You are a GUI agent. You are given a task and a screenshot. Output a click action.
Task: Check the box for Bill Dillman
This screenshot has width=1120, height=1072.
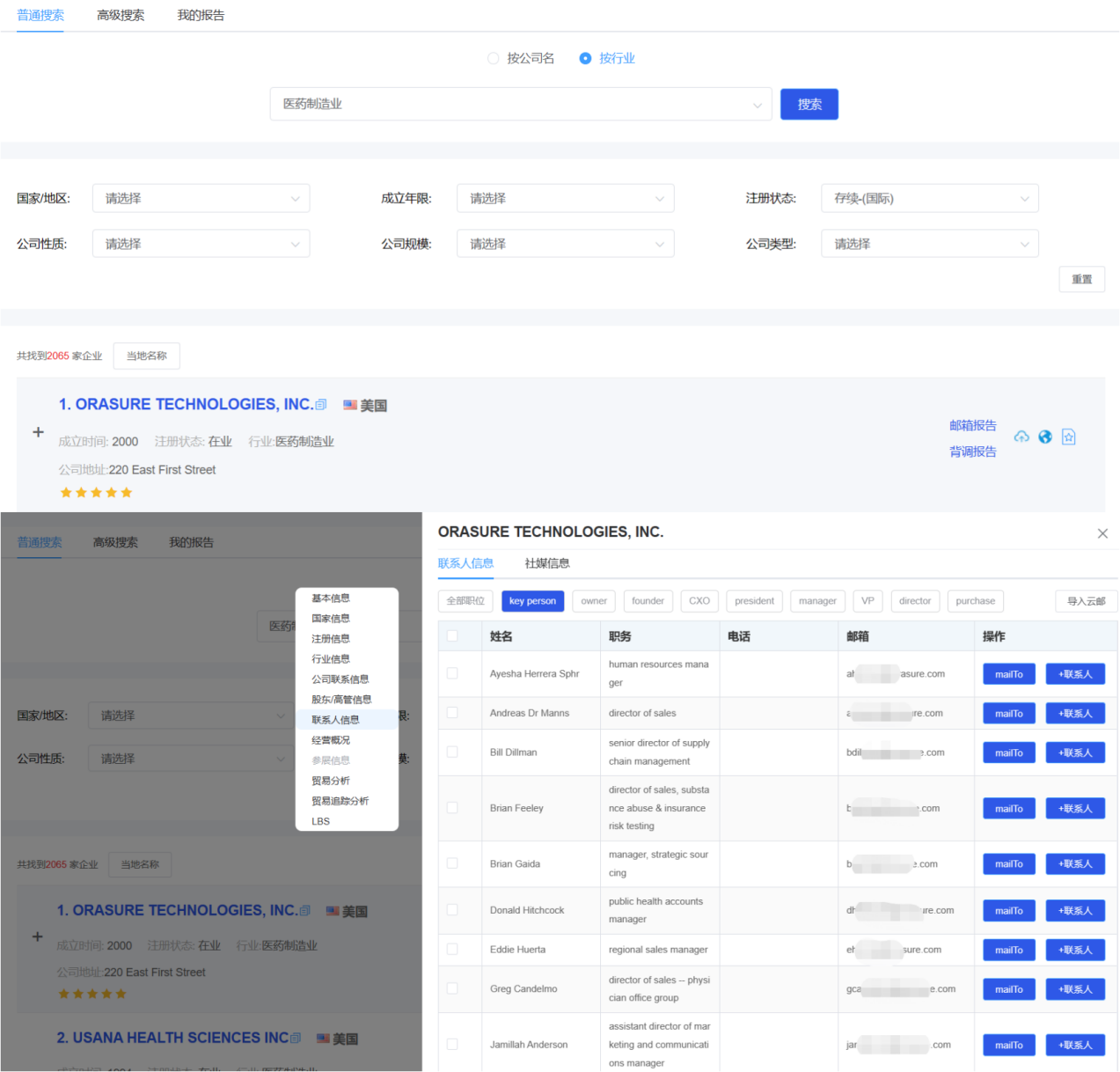point(452,752)
